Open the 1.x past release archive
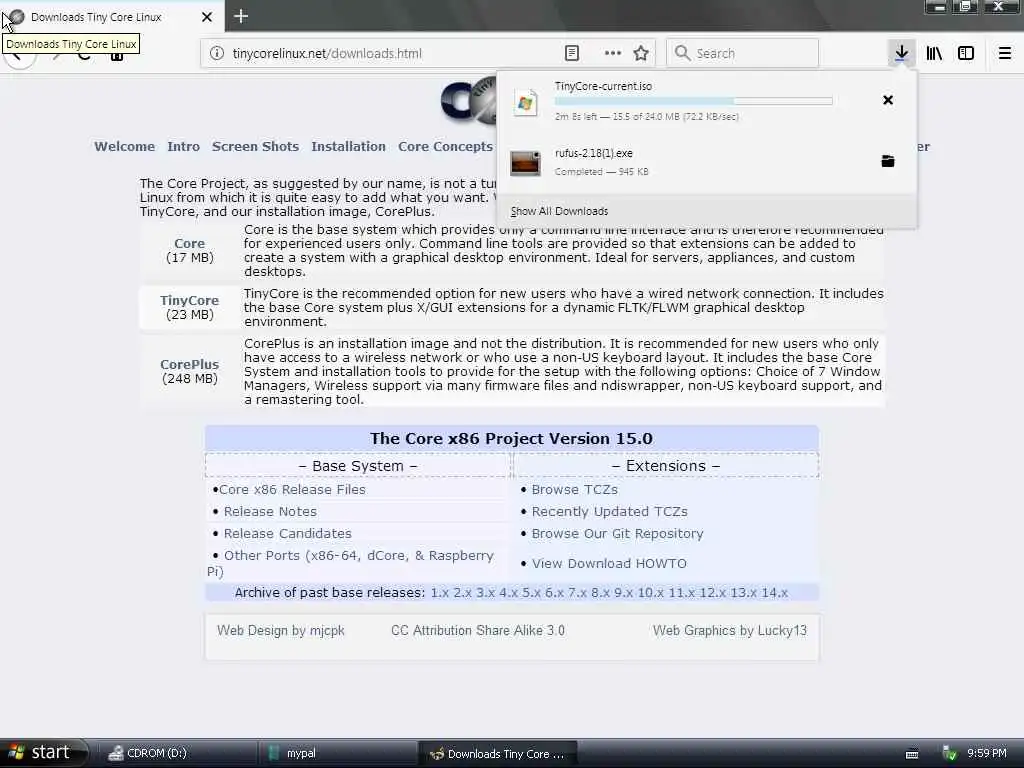The height and width of the screenshot is (768, 1024). [x=440, y=592]
